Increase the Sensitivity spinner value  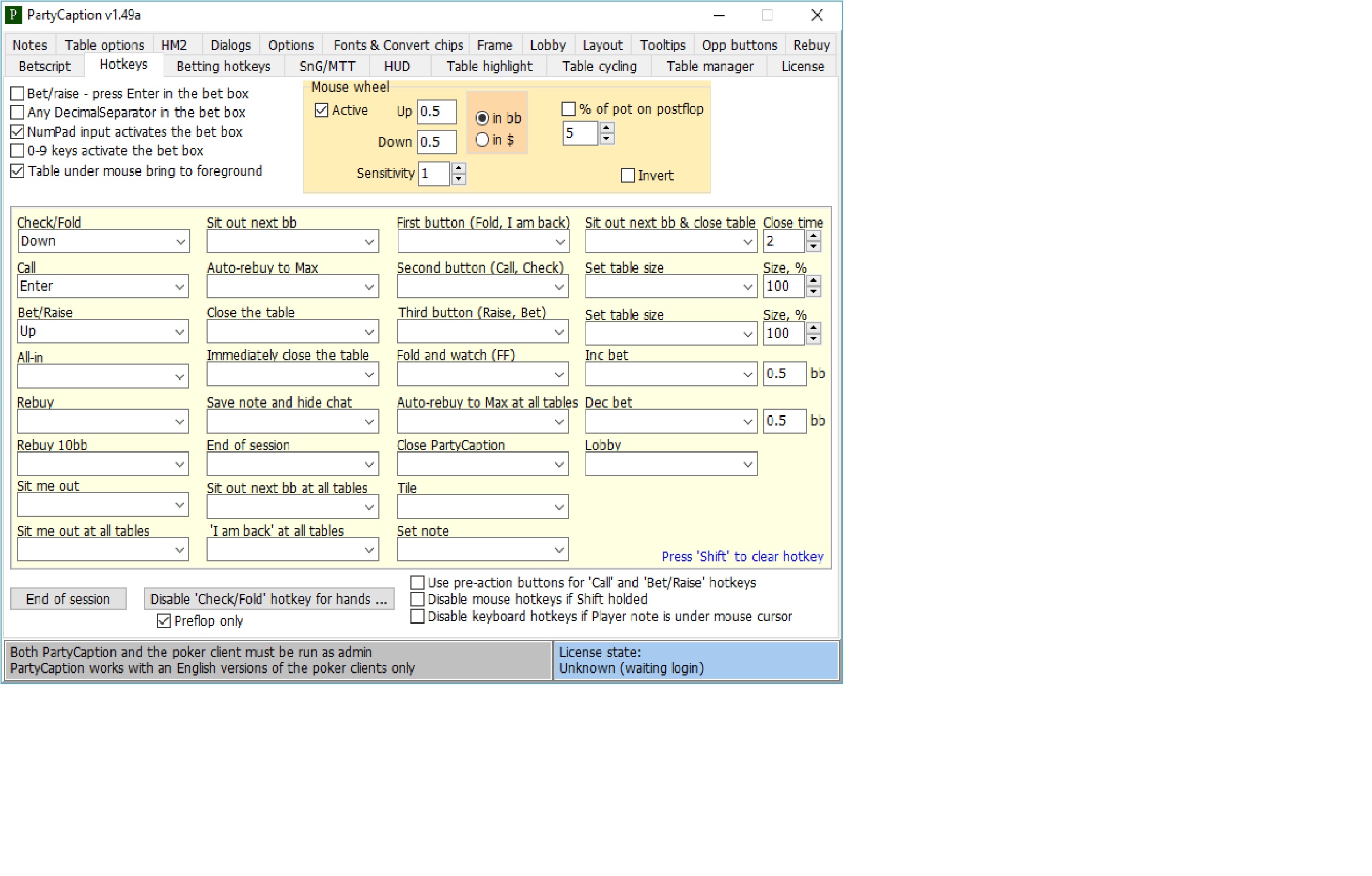coord(459,168)
